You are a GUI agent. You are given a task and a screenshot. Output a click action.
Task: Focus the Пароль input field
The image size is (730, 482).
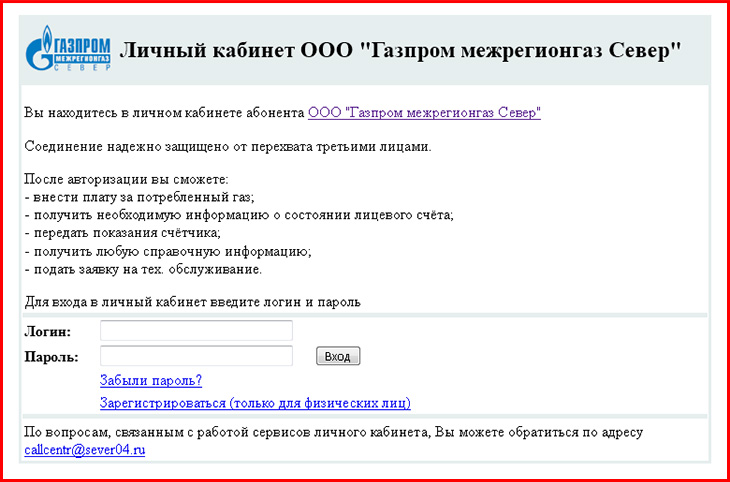point(196,356)
